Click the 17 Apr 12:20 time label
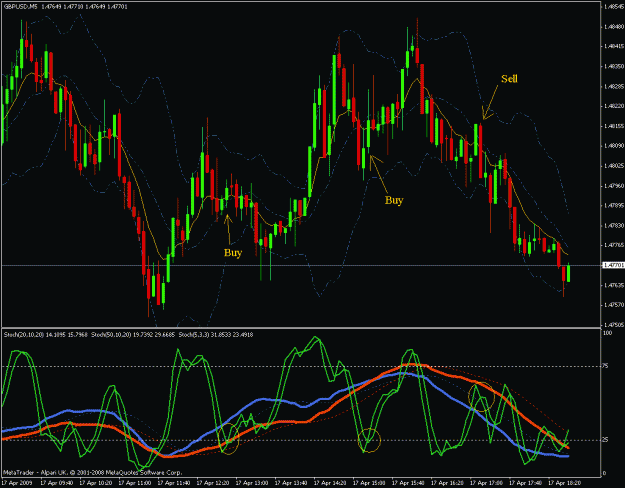 [212, 483]
